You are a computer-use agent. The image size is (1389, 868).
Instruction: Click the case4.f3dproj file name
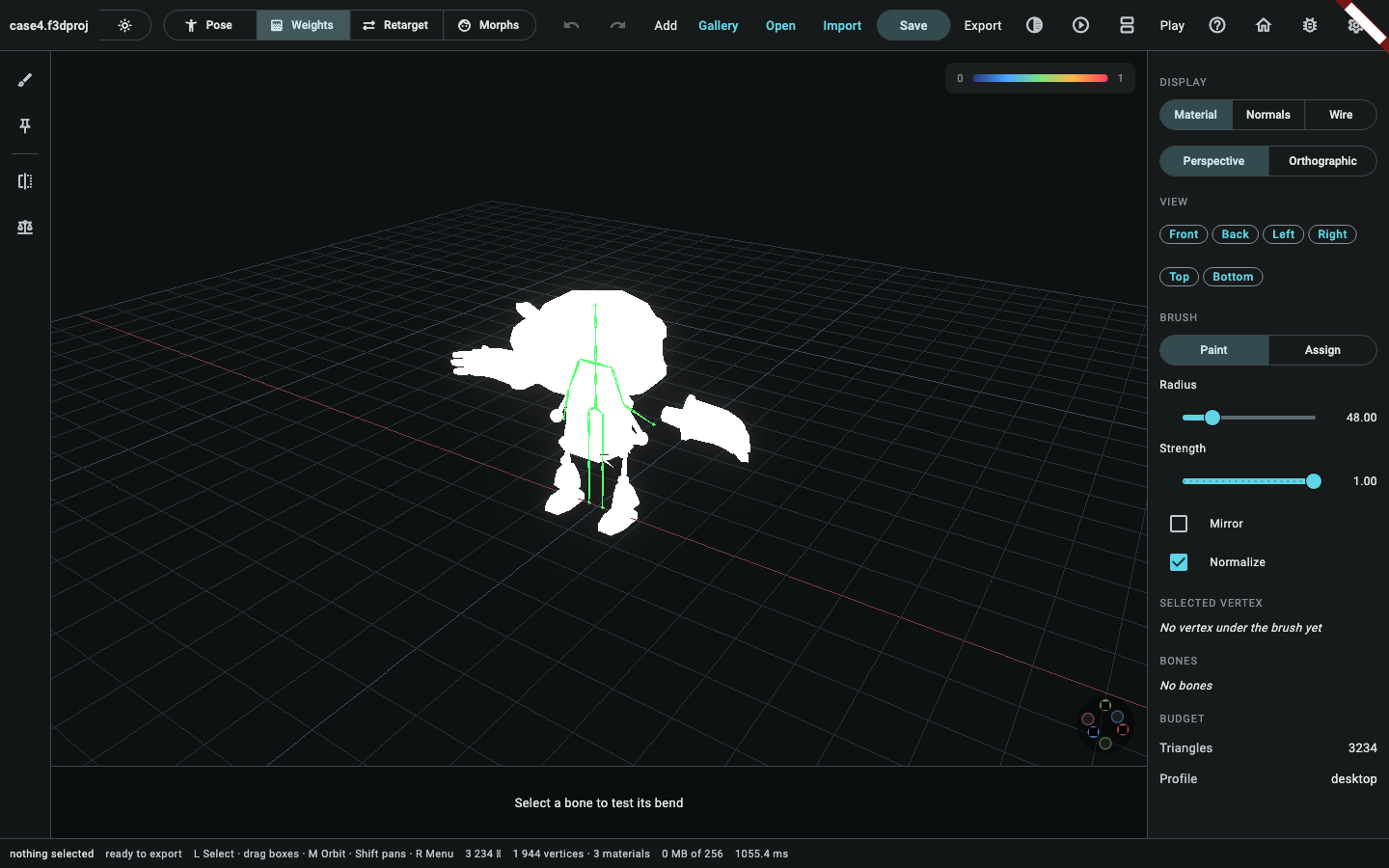pyautogui.click(x=49, y=25)
